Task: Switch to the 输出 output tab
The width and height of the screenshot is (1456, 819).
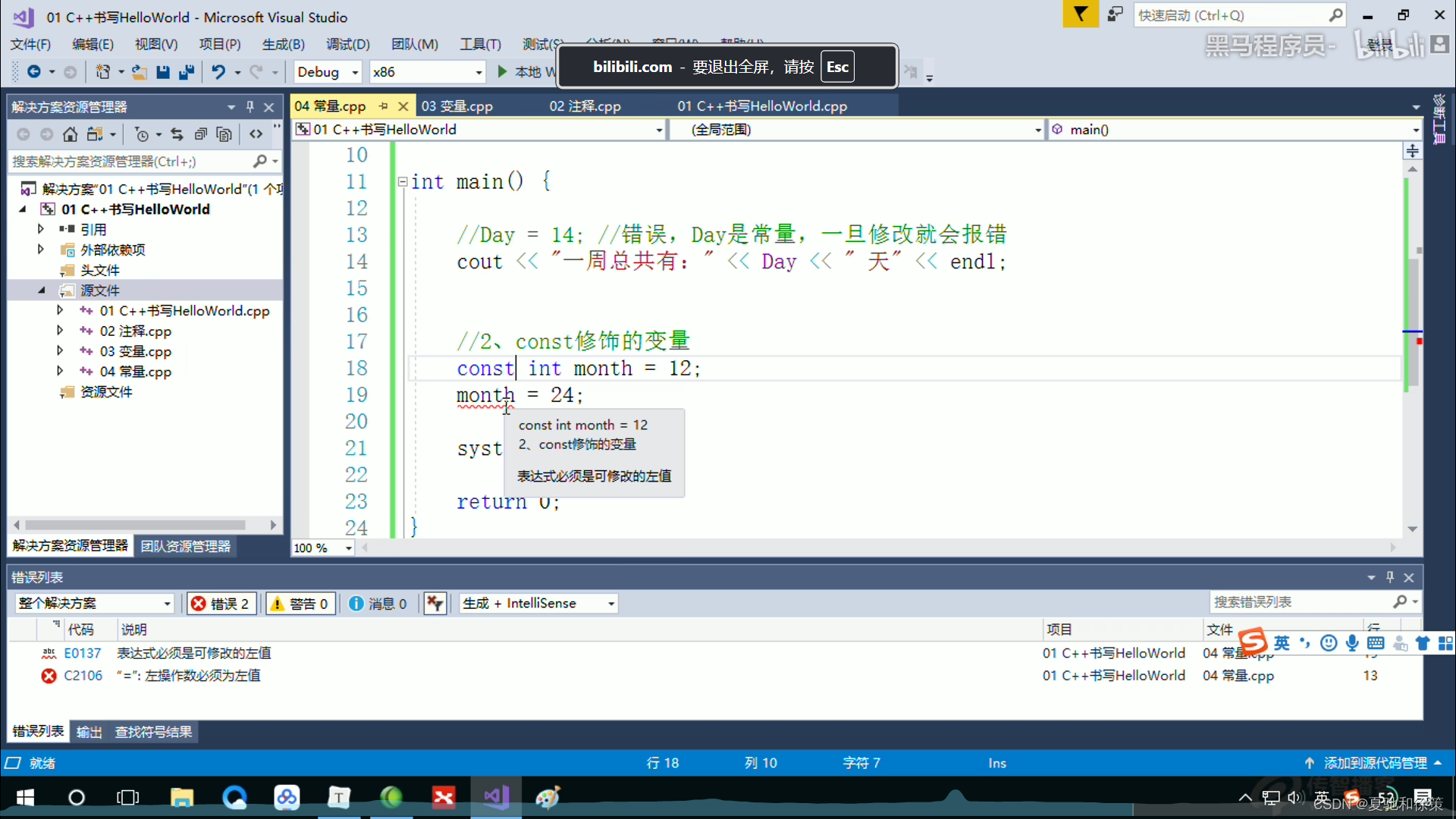Action: pyautogui.click(x=89, y=732)
